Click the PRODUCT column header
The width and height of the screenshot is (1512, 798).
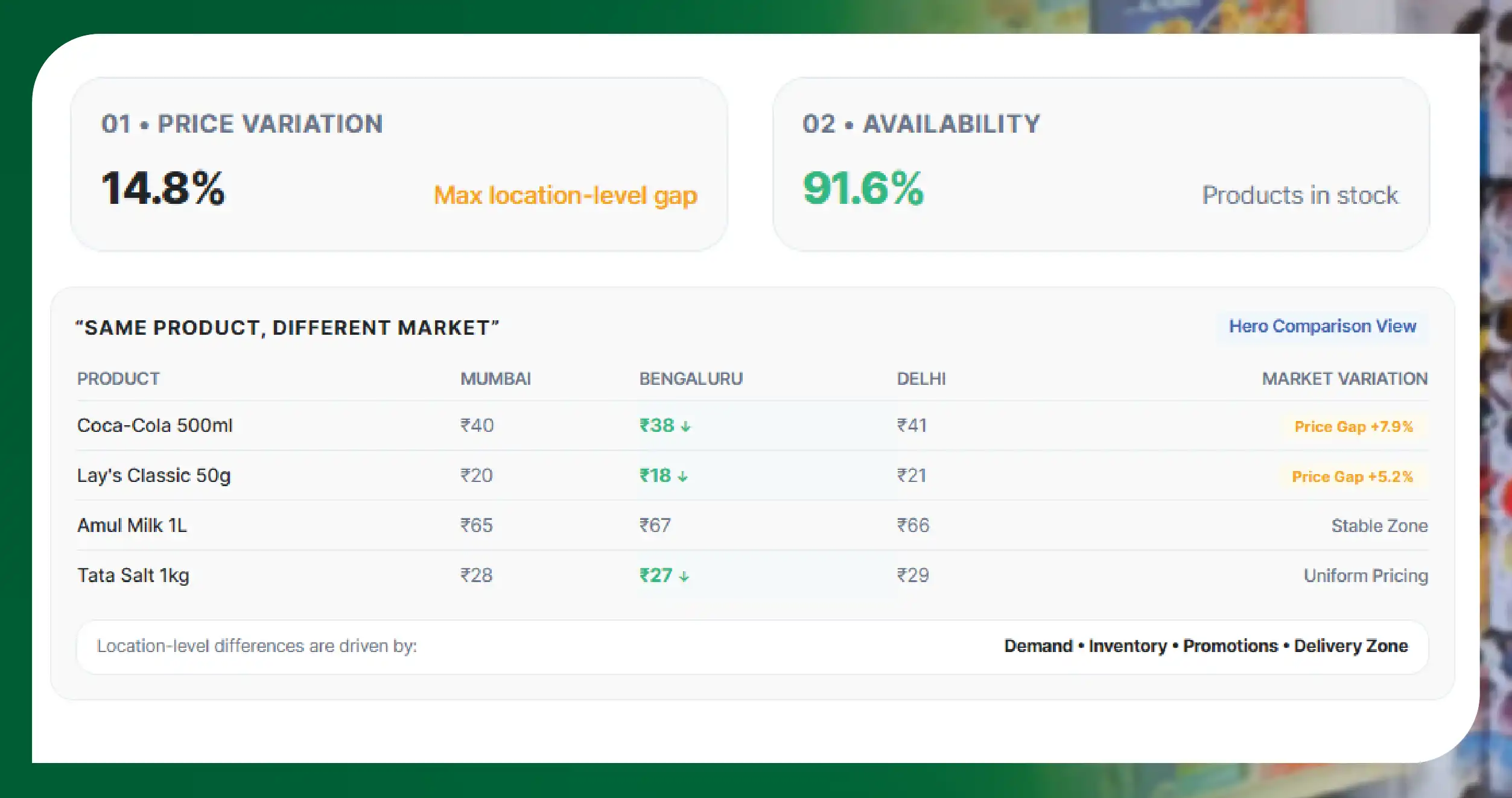pyautogui.click(x=118, y=379)
